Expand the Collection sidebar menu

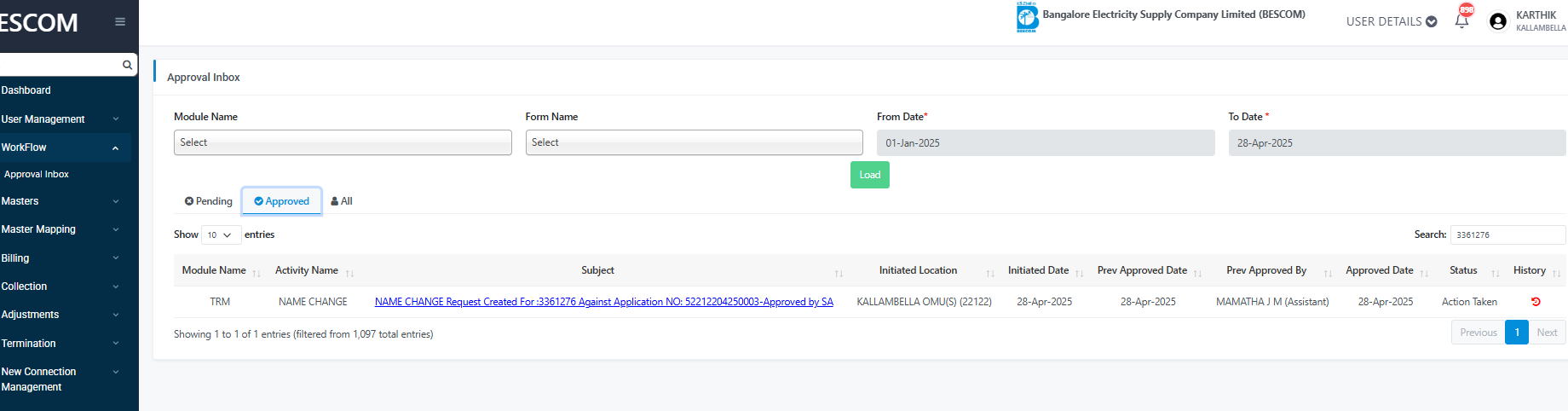click(x=66, y=287)
